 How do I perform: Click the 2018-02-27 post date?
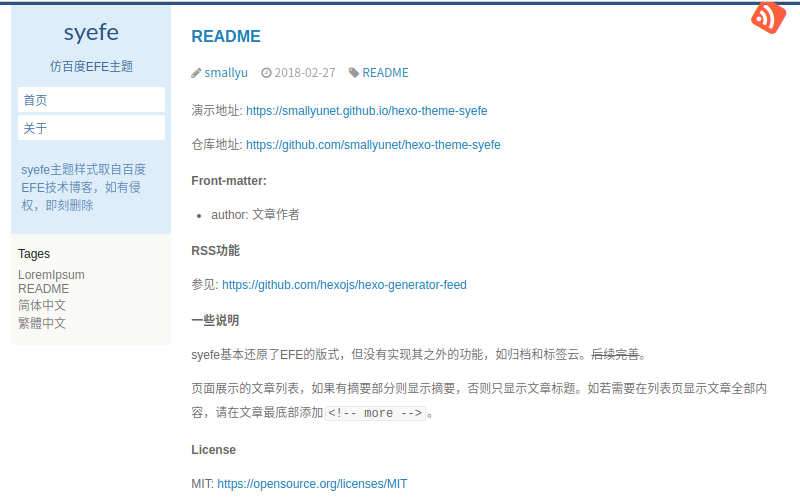pyautogui.click(x=305, y=73)
